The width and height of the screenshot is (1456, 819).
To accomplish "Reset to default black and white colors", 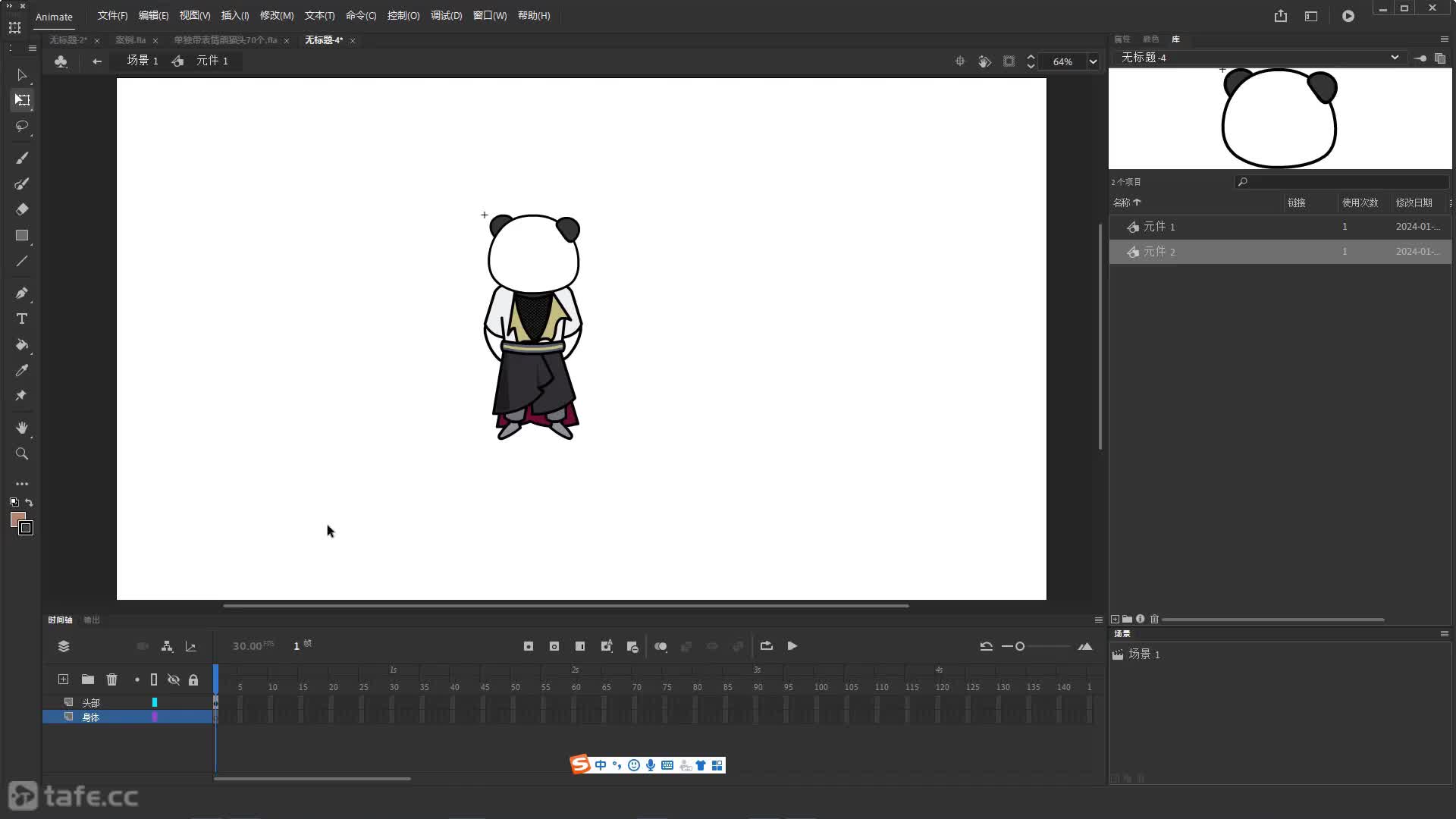I will point(14,502).
